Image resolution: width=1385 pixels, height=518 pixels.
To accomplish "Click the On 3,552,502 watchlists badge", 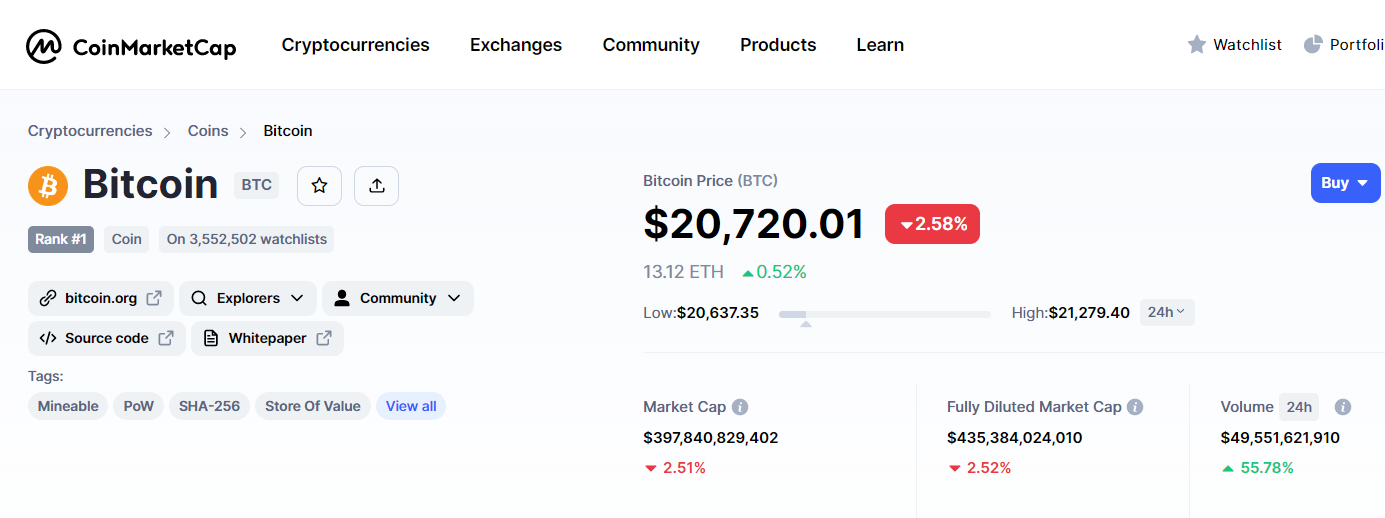I will click(247, 239).
